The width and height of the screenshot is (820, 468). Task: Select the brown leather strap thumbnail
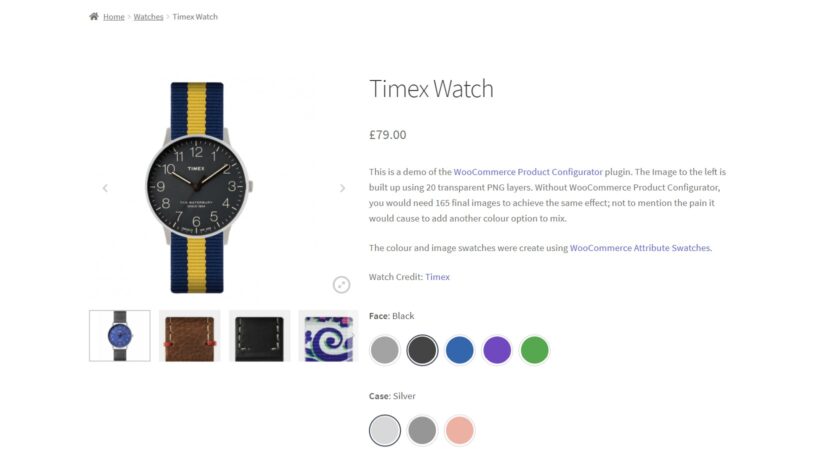click(x=189, y=336)
